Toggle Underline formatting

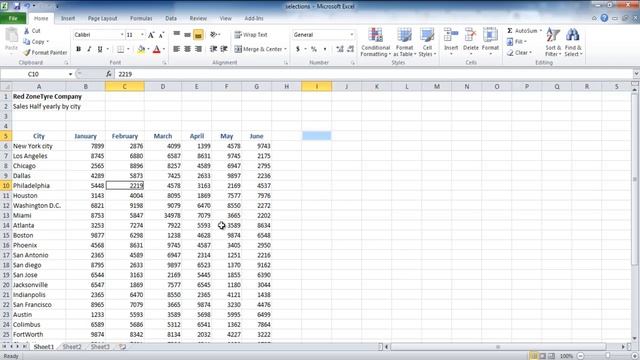[100, 49]
